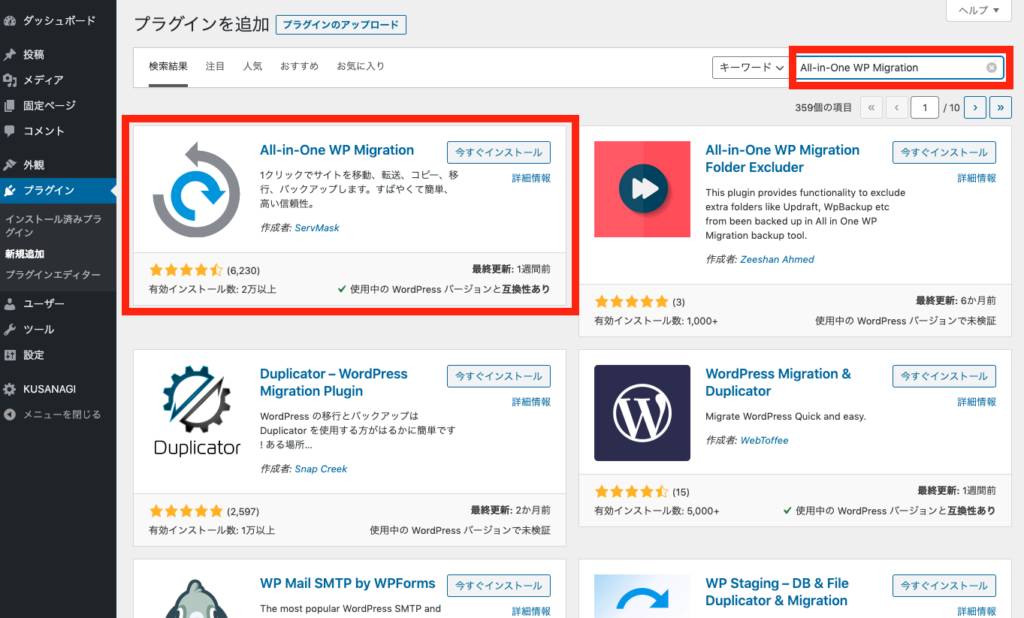Viewport: 1024px width, 618px height.
Task: Switch to the 人気 tab
Action: pyautogui.click(x=253, y=66)
